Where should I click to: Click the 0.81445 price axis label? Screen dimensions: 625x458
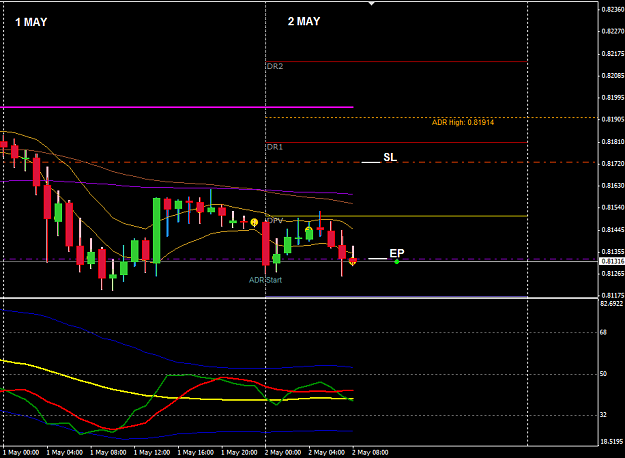(x=613, y=230)
